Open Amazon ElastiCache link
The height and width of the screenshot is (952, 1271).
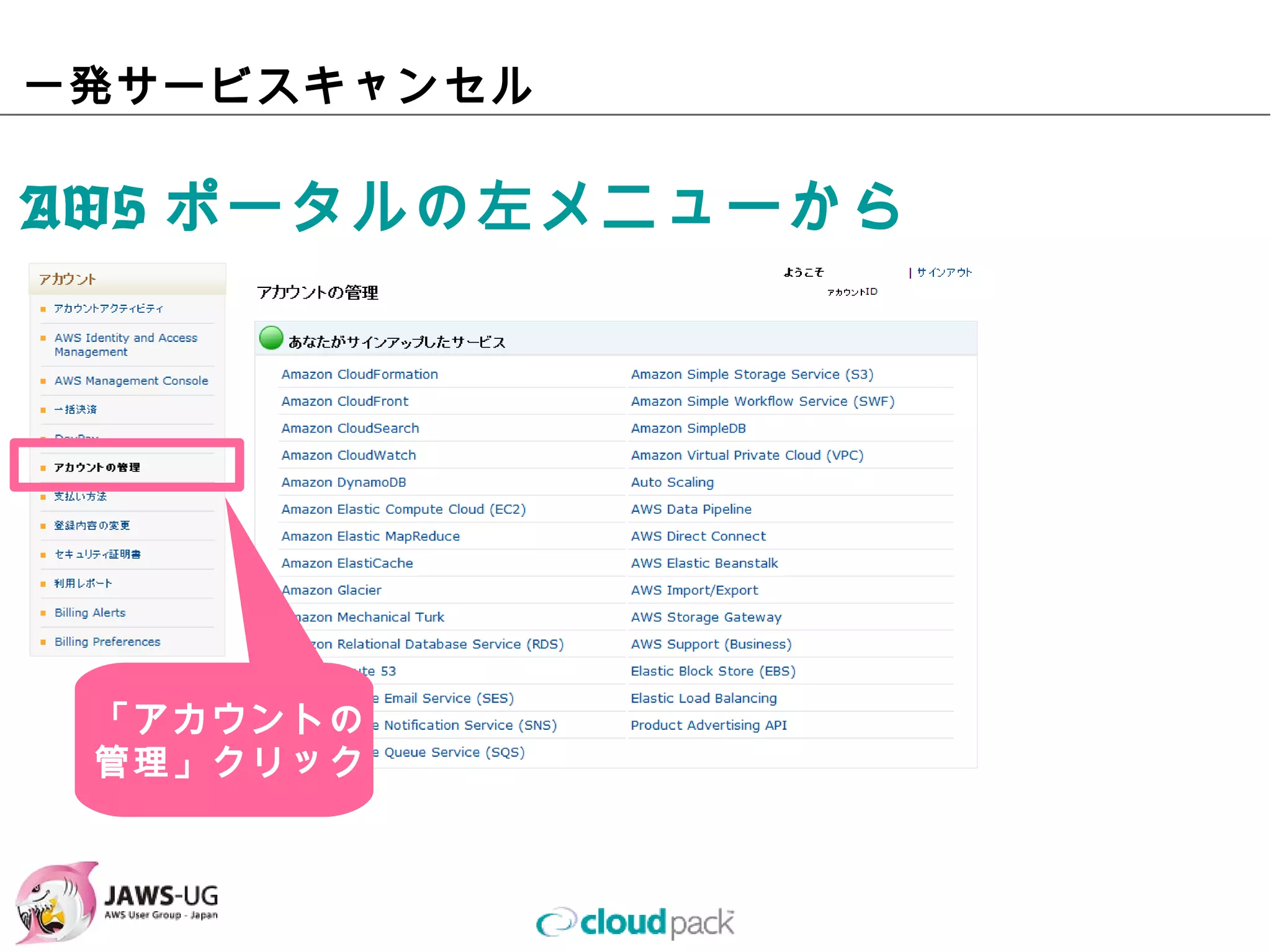pyautogui.click(x=348, y=564)
